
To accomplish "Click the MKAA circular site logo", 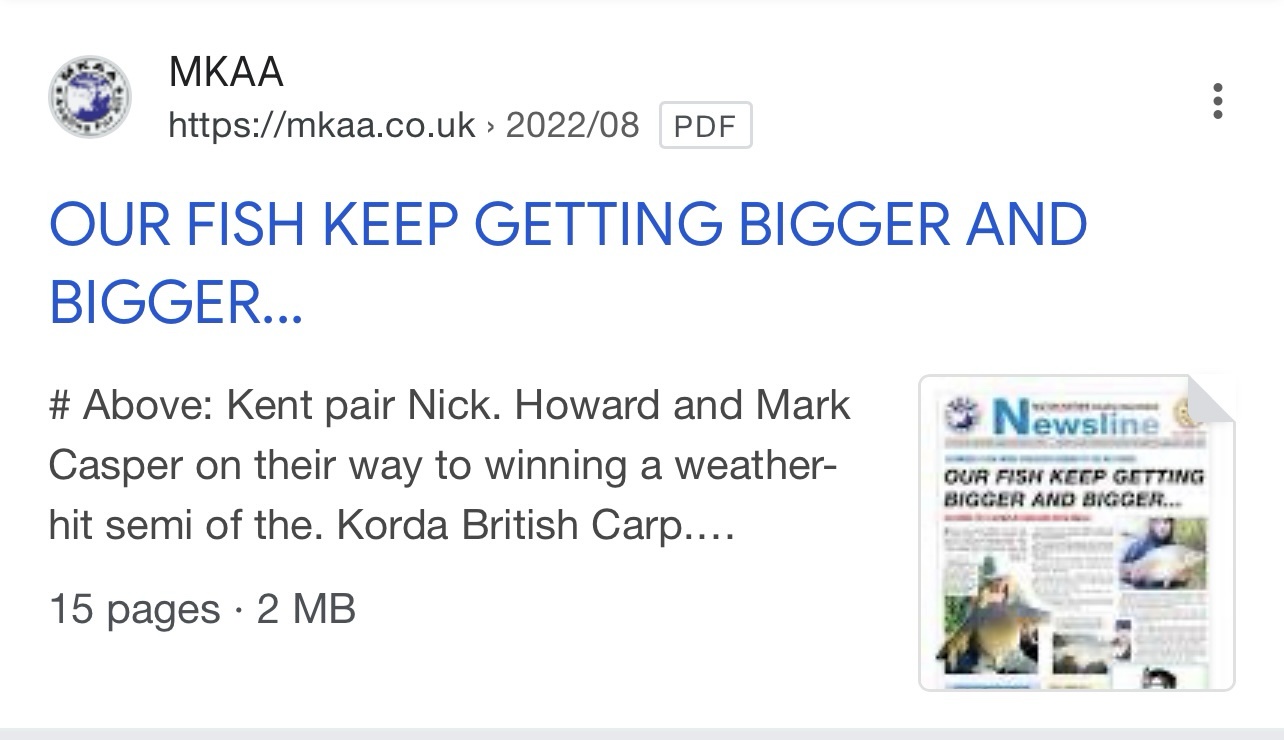I will pos(90,98).
